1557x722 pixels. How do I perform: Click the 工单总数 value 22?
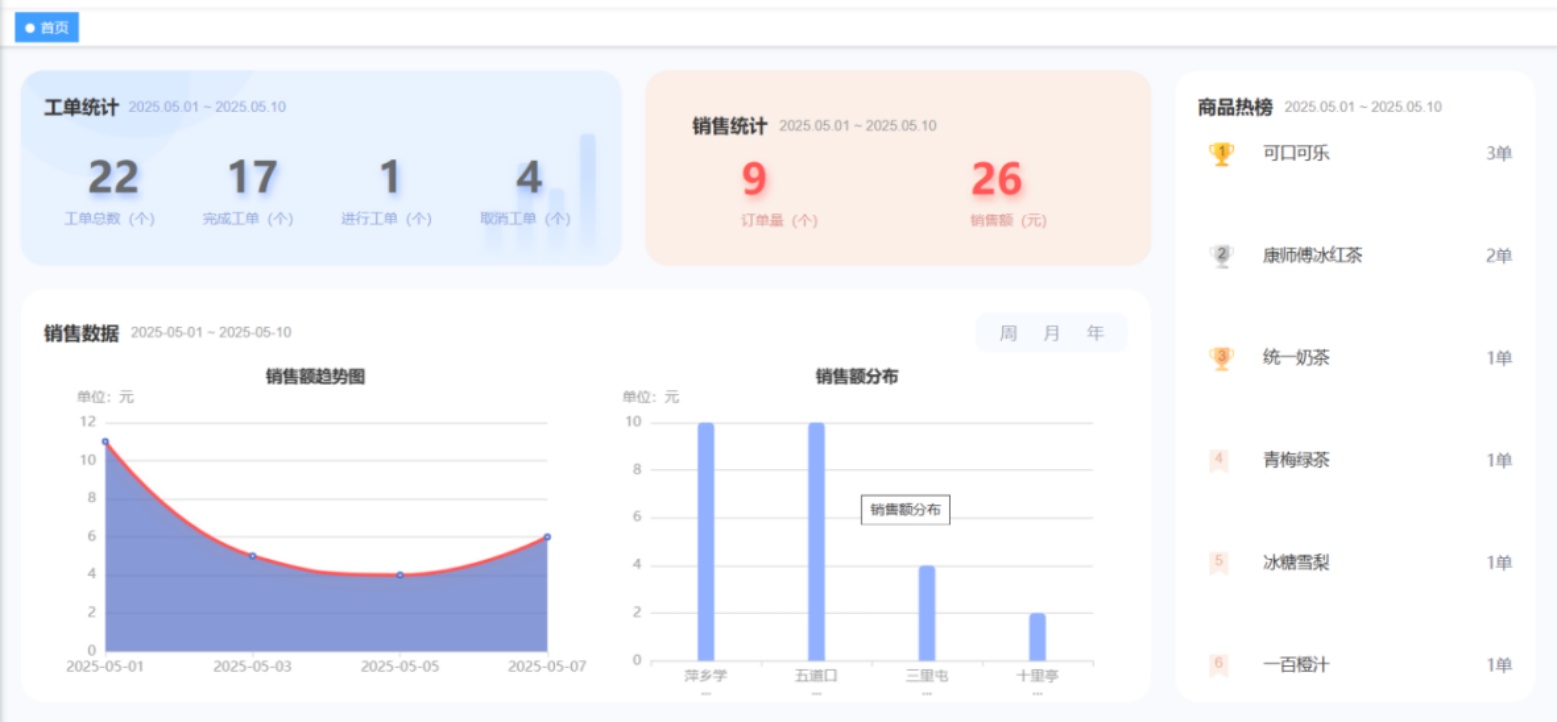113,178
